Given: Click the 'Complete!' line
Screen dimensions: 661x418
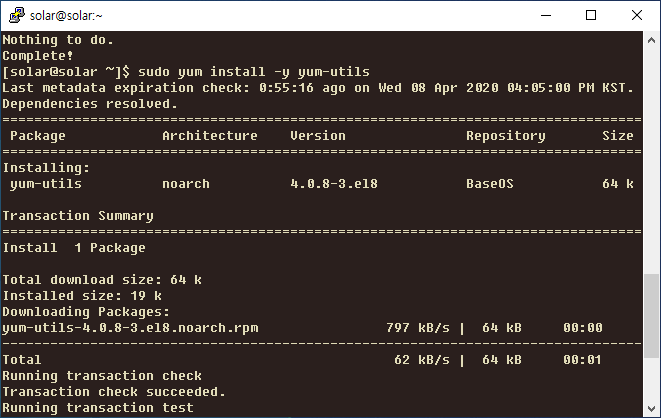Looking at the screenshot, I should point(38,56).
